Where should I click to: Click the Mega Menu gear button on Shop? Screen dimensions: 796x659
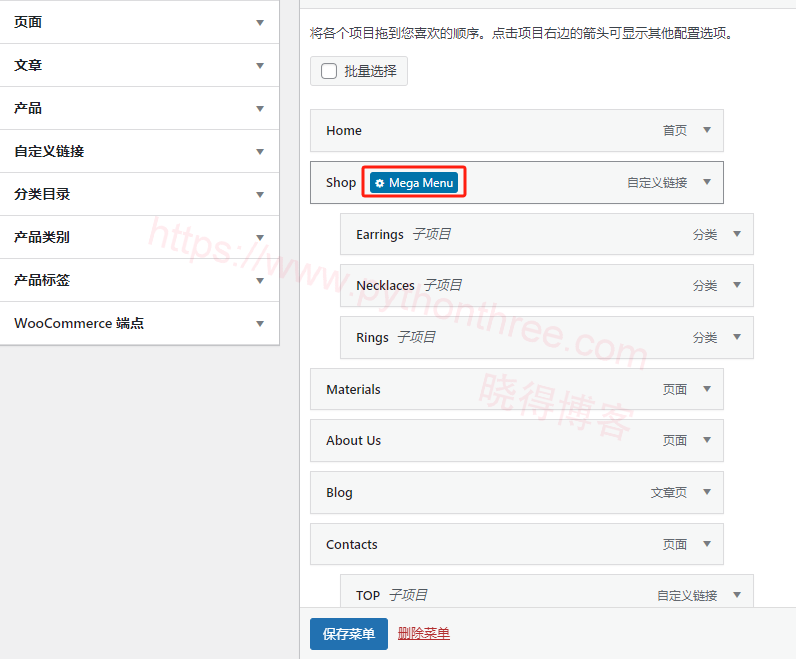pyautogui.click(x=414, y=183)
